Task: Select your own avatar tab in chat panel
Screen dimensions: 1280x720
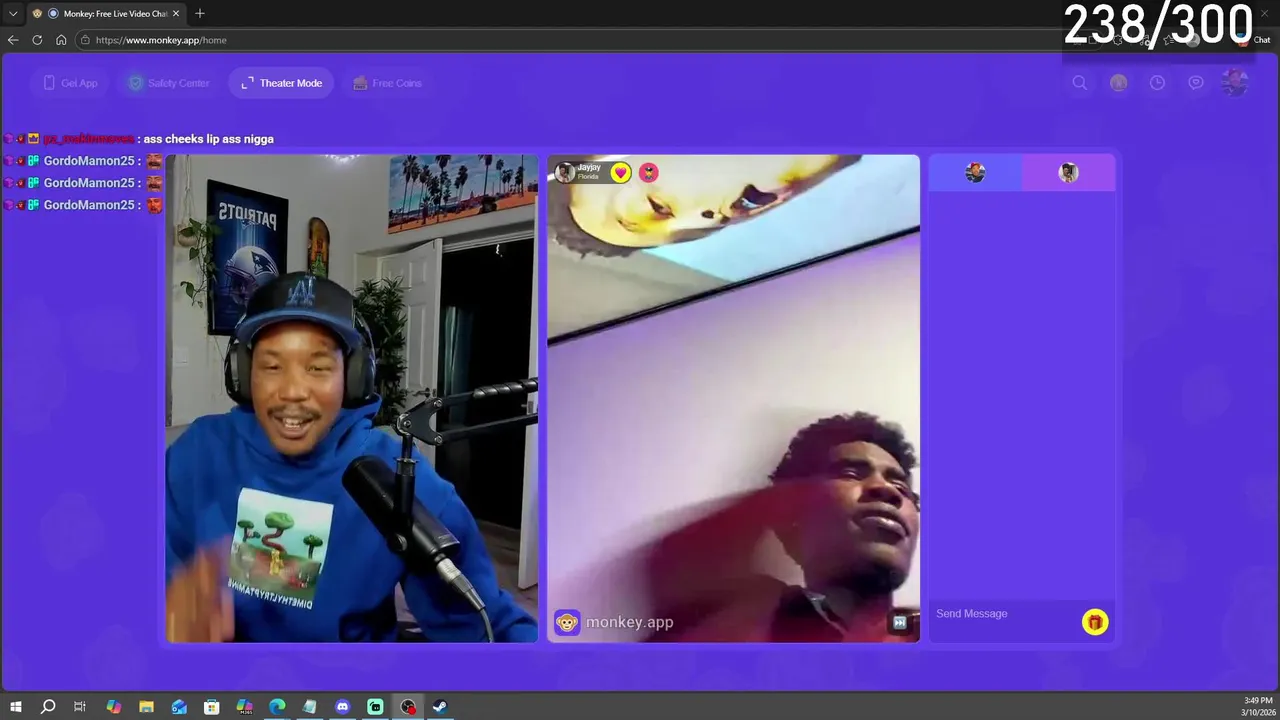Action: pyautogui.click(x=975, y=173)
